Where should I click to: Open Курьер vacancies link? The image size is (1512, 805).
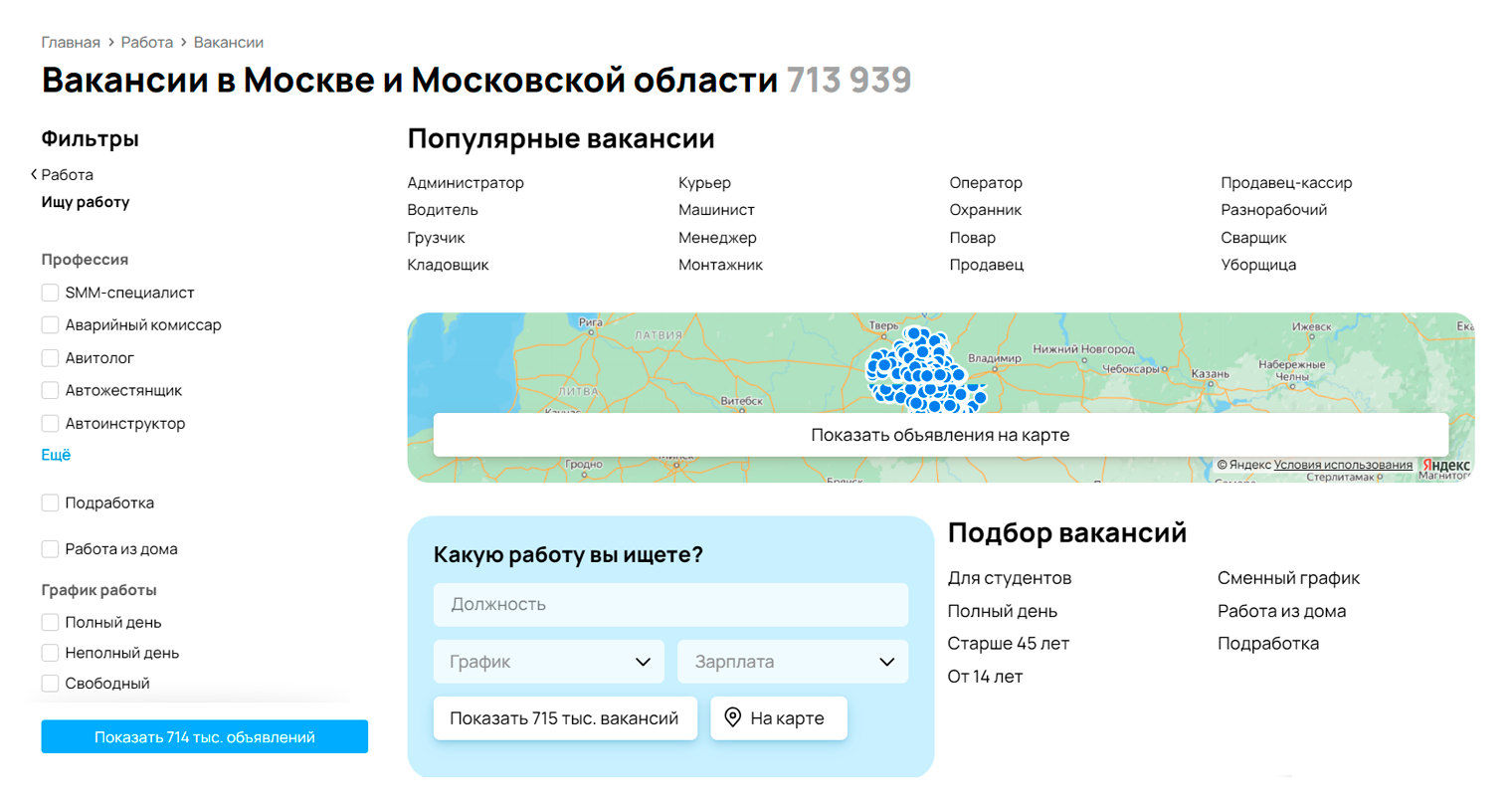[x=704, y=183]
